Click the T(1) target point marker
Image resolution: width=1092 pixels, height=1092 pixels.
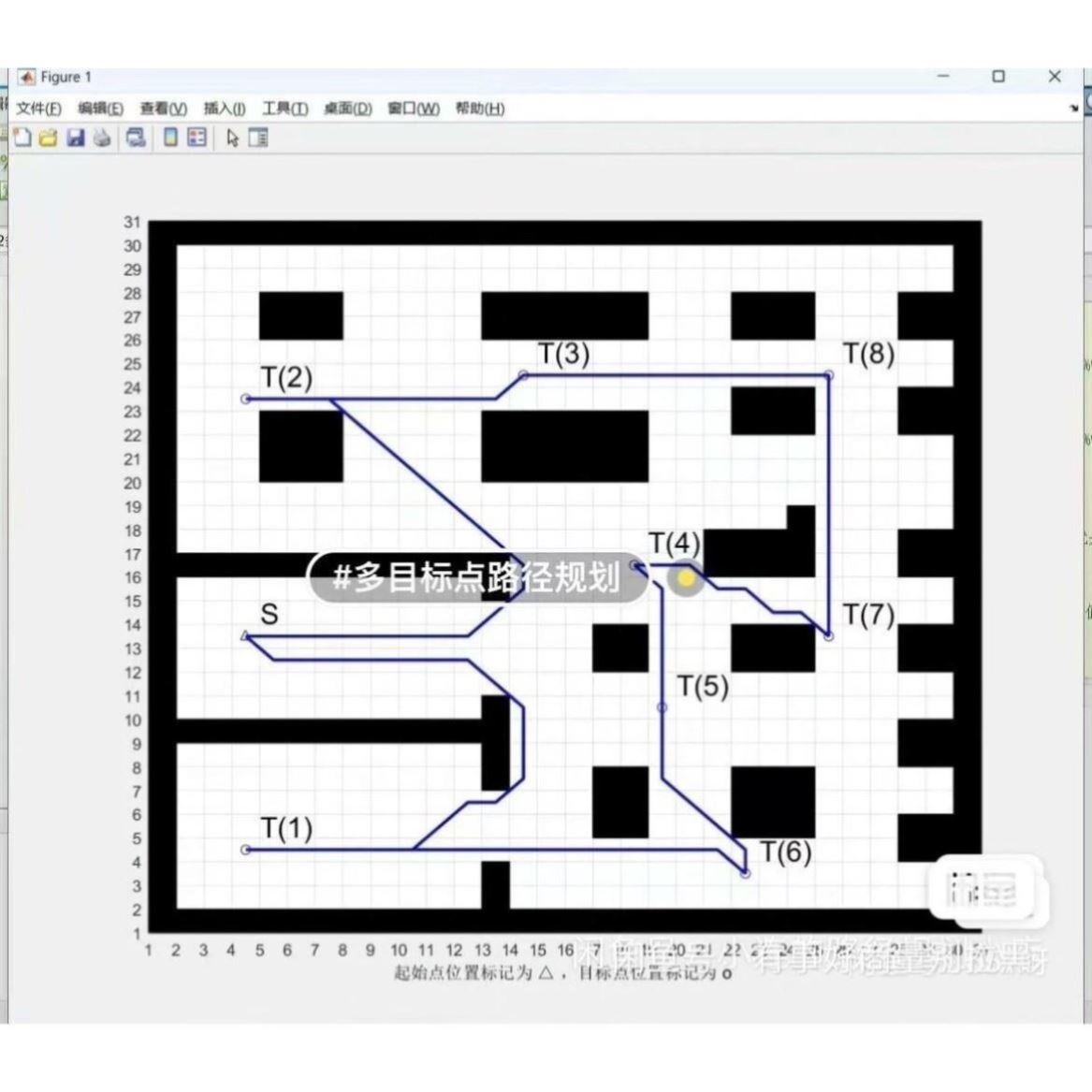pyautogui.click(x=246, y=849)
